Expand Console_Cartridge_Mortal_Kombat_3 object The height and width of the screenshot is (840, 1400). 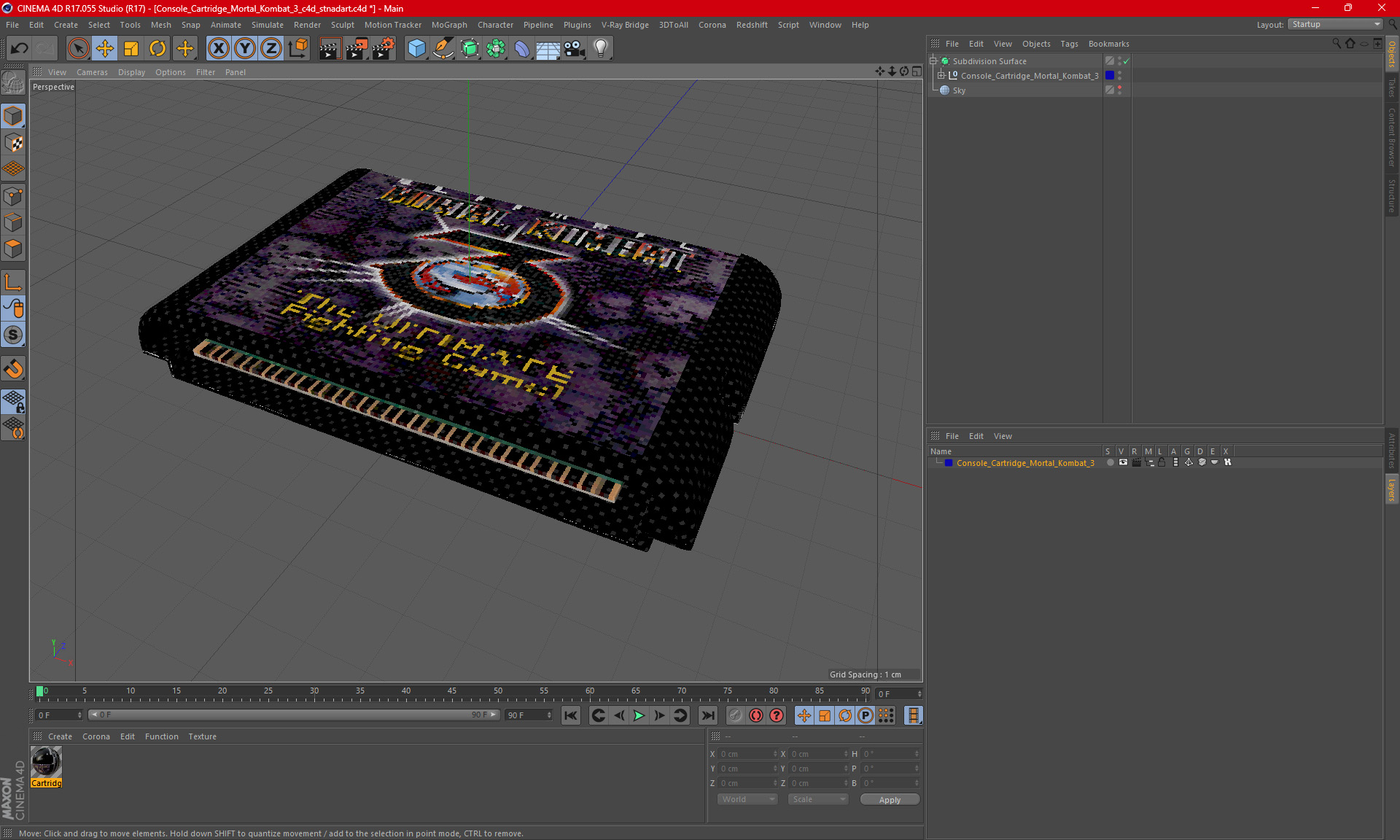coord(941,75)
